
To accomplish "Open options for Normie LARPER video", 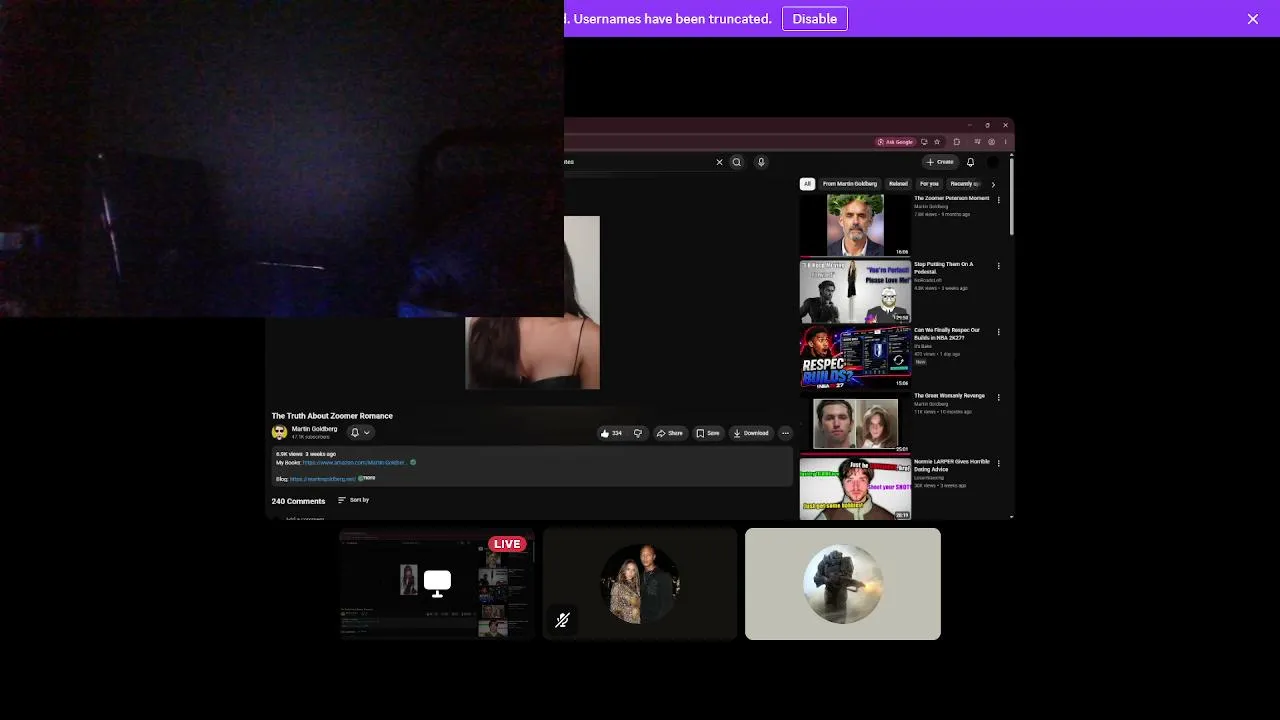I will (998, 464).
